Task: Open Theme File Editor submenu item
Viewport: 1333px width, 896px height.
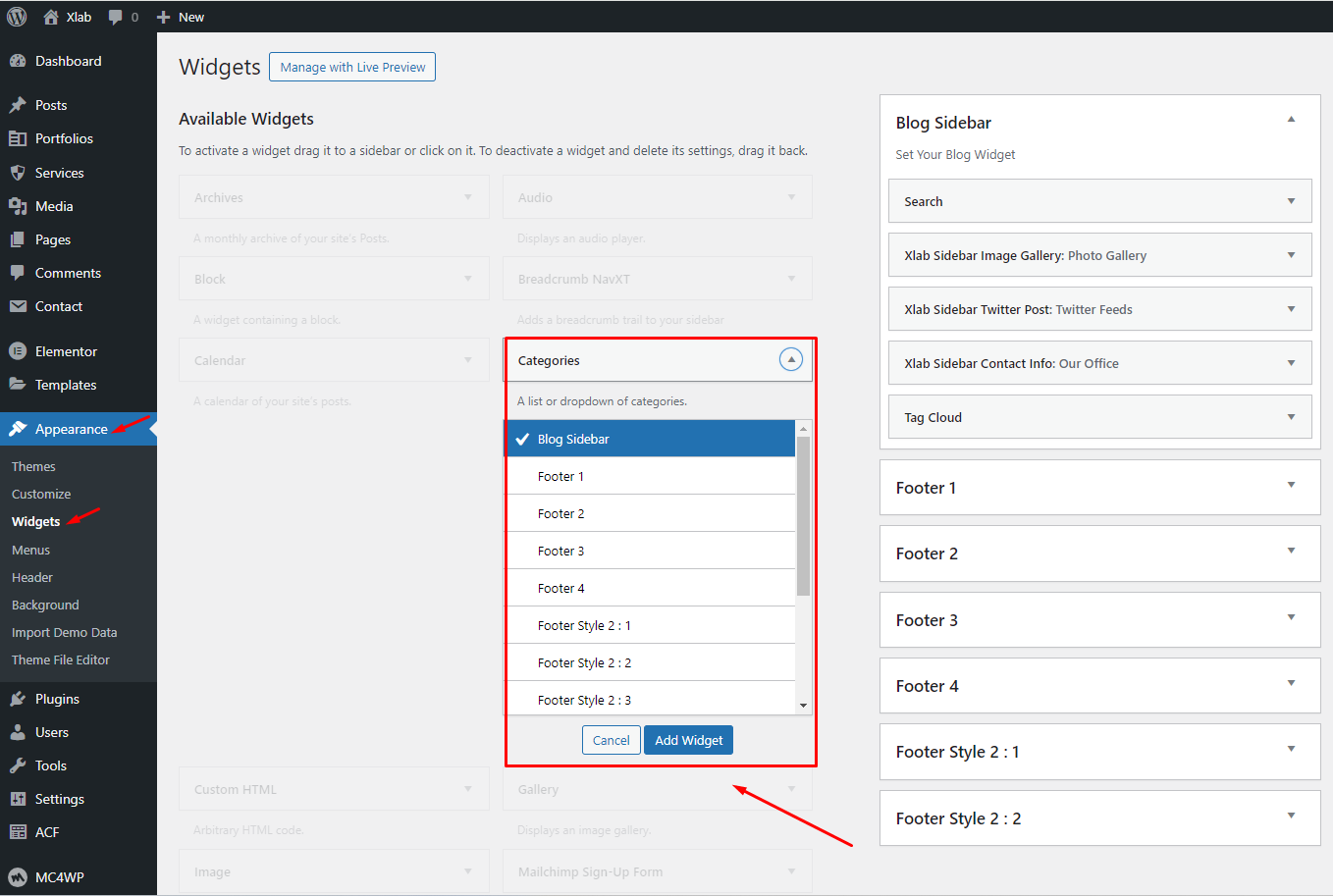Action: coord(61,659)
